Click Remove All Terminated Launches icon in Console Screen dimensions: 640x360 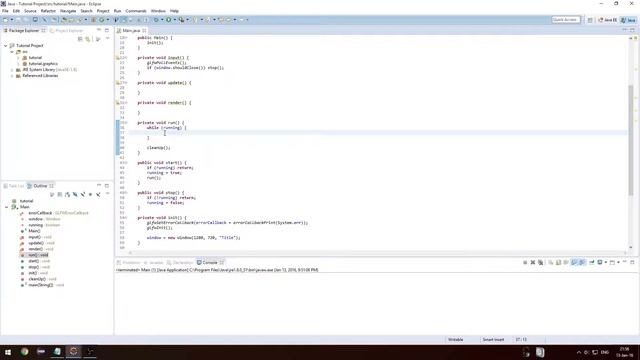[540, 262]
